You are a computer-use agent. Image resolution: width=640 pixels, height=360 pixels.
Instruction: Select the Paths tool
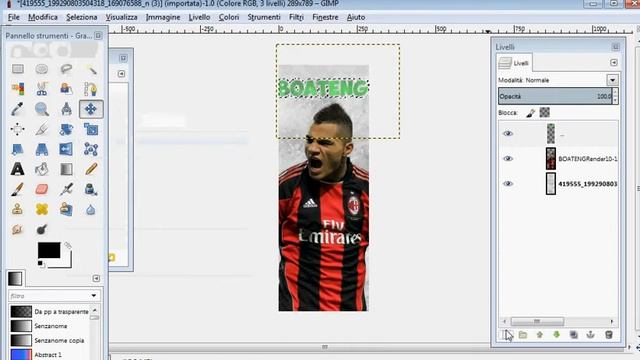coord(91,89)
